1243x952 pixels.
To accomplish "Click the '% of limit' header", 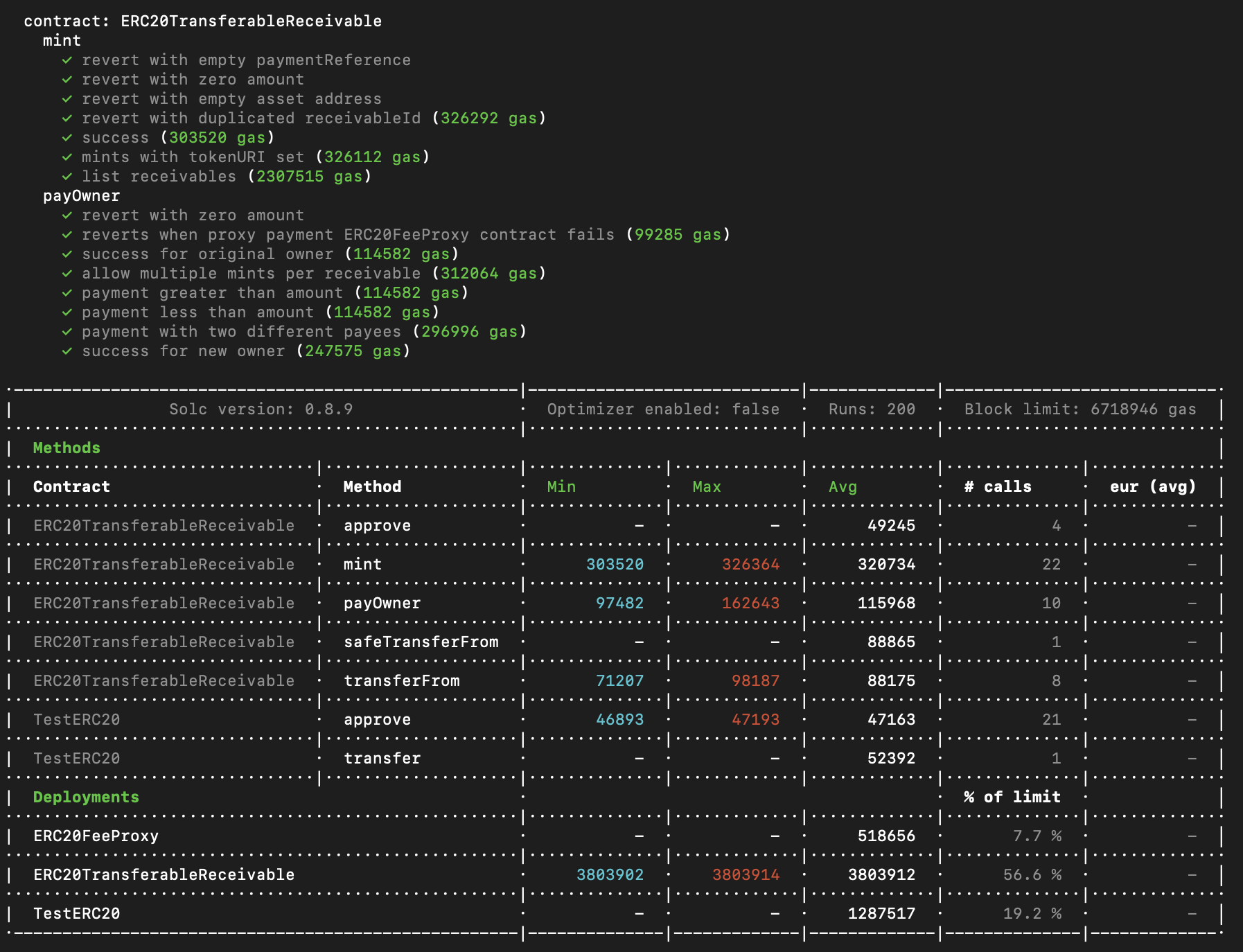I will pos(1012,797).
